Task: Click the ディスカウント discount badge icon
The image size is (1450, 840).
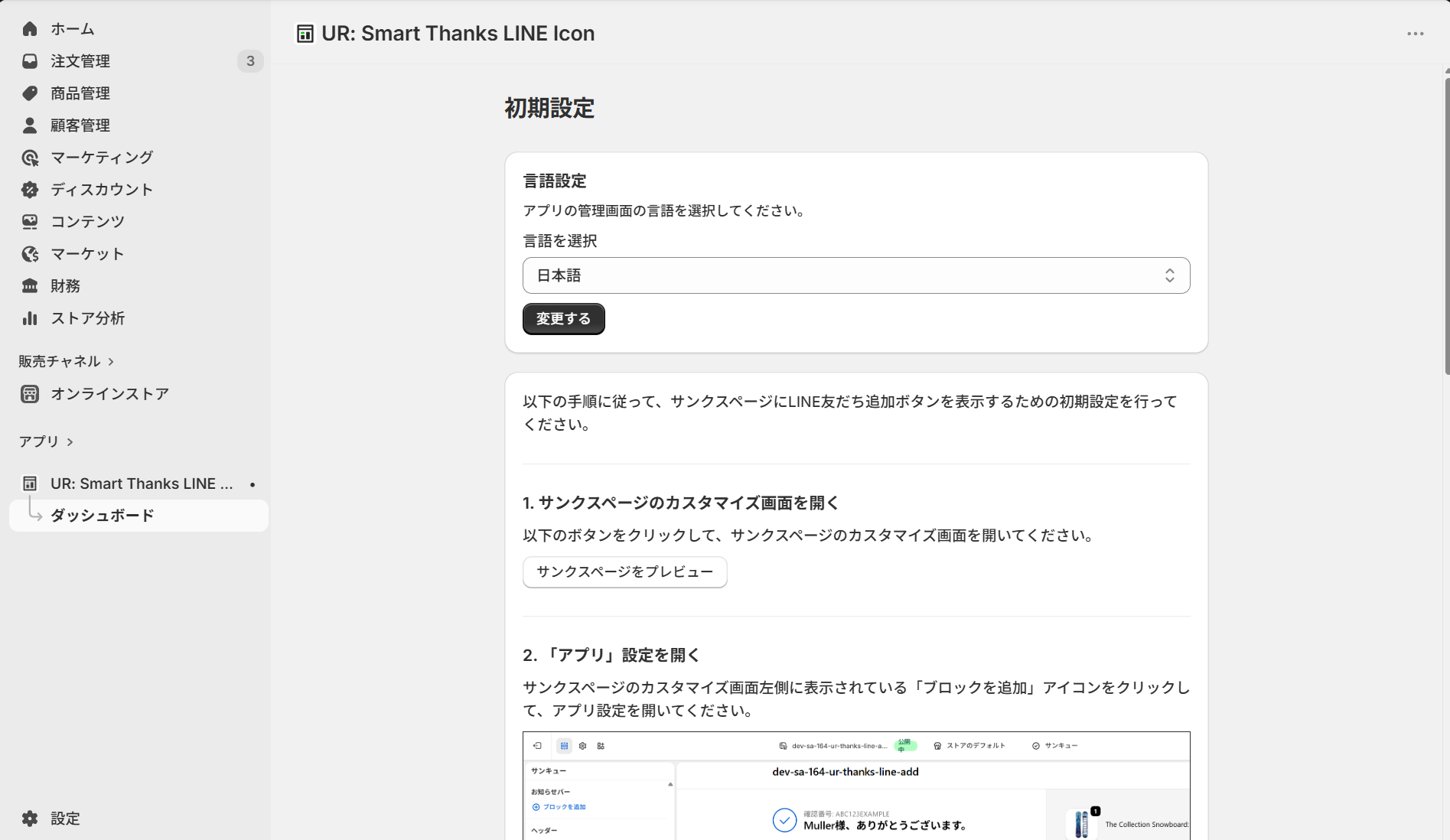Action: (30, 190)
